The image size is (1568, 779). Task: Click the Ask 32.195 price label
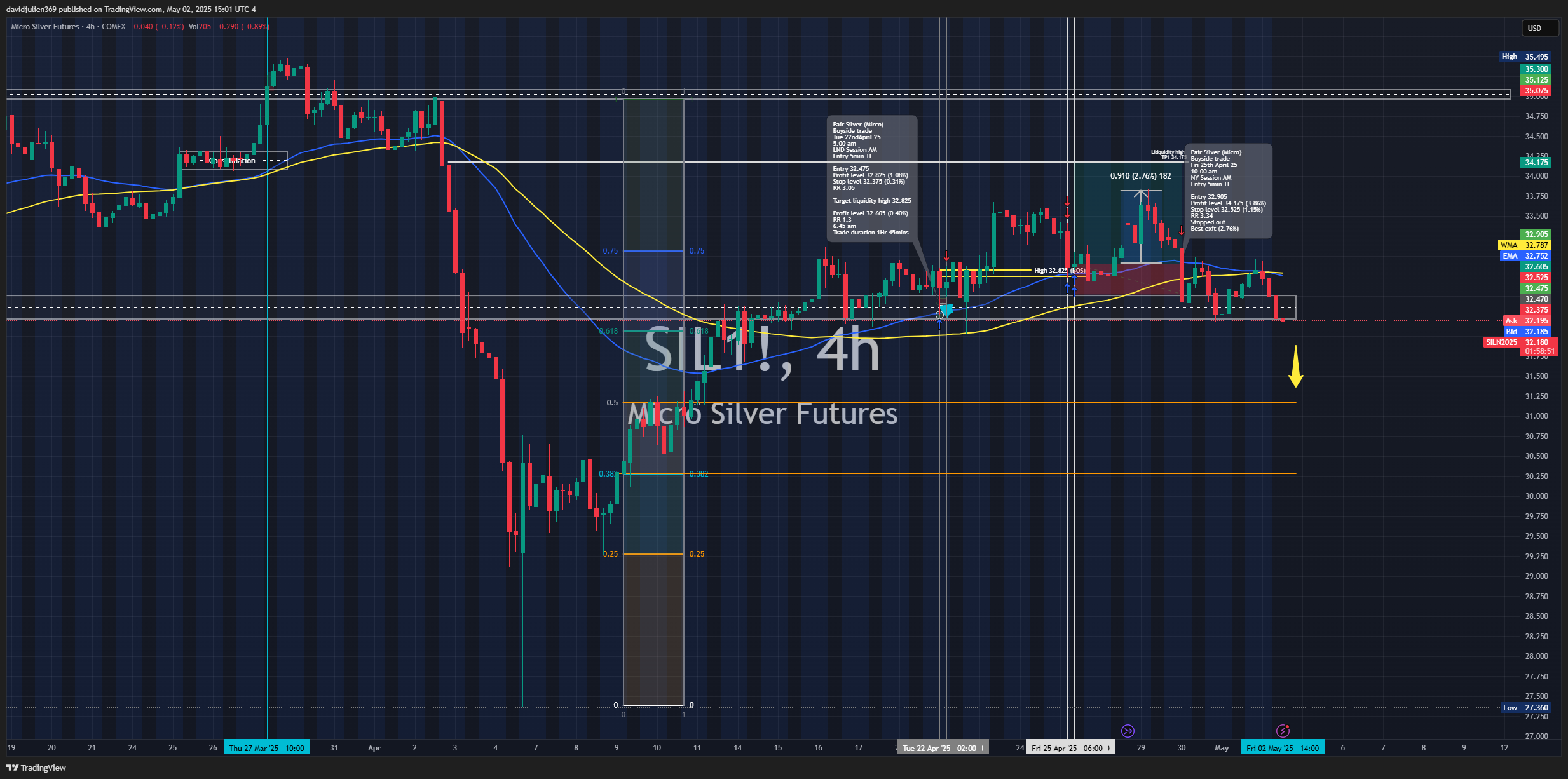[x=1527, y=320]
